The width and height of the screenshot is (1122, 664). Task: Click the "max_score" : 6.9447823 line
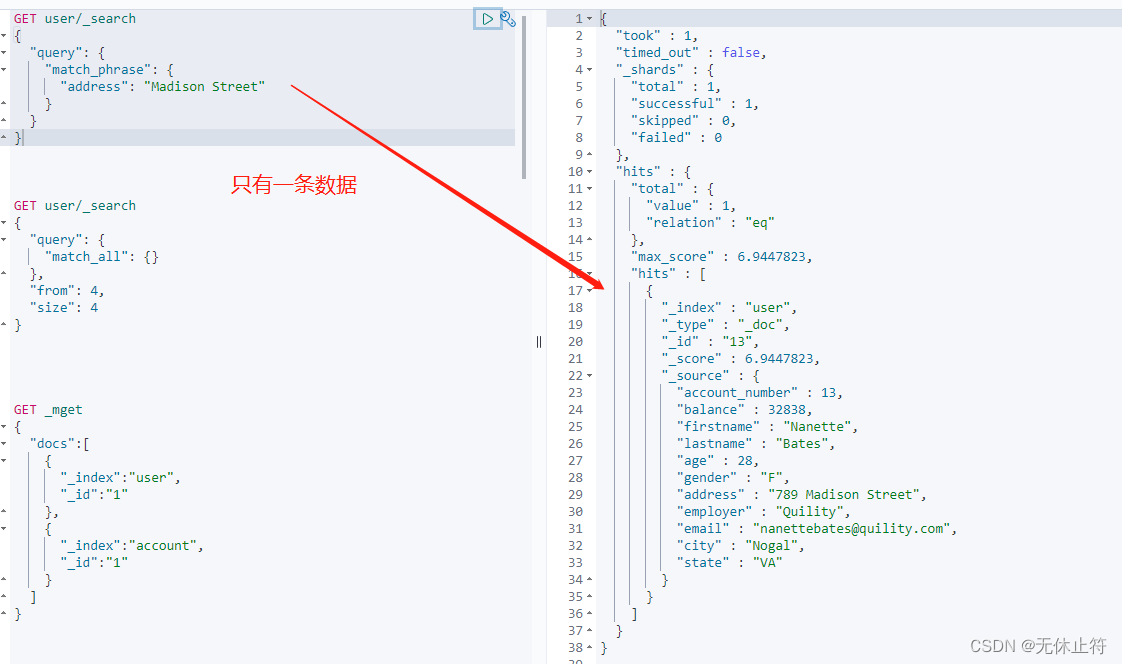[x=722, y=257]
